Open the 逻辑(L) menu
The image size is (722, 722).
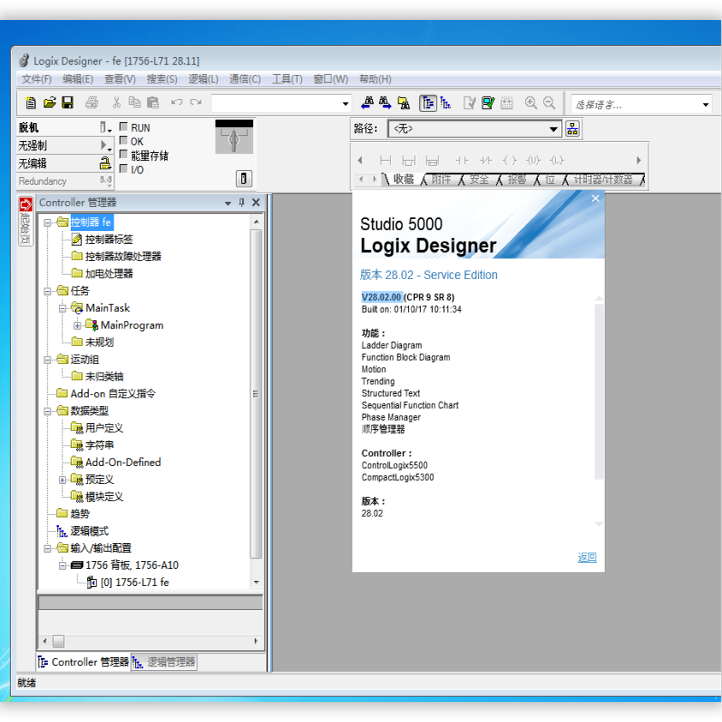(203, 79)
